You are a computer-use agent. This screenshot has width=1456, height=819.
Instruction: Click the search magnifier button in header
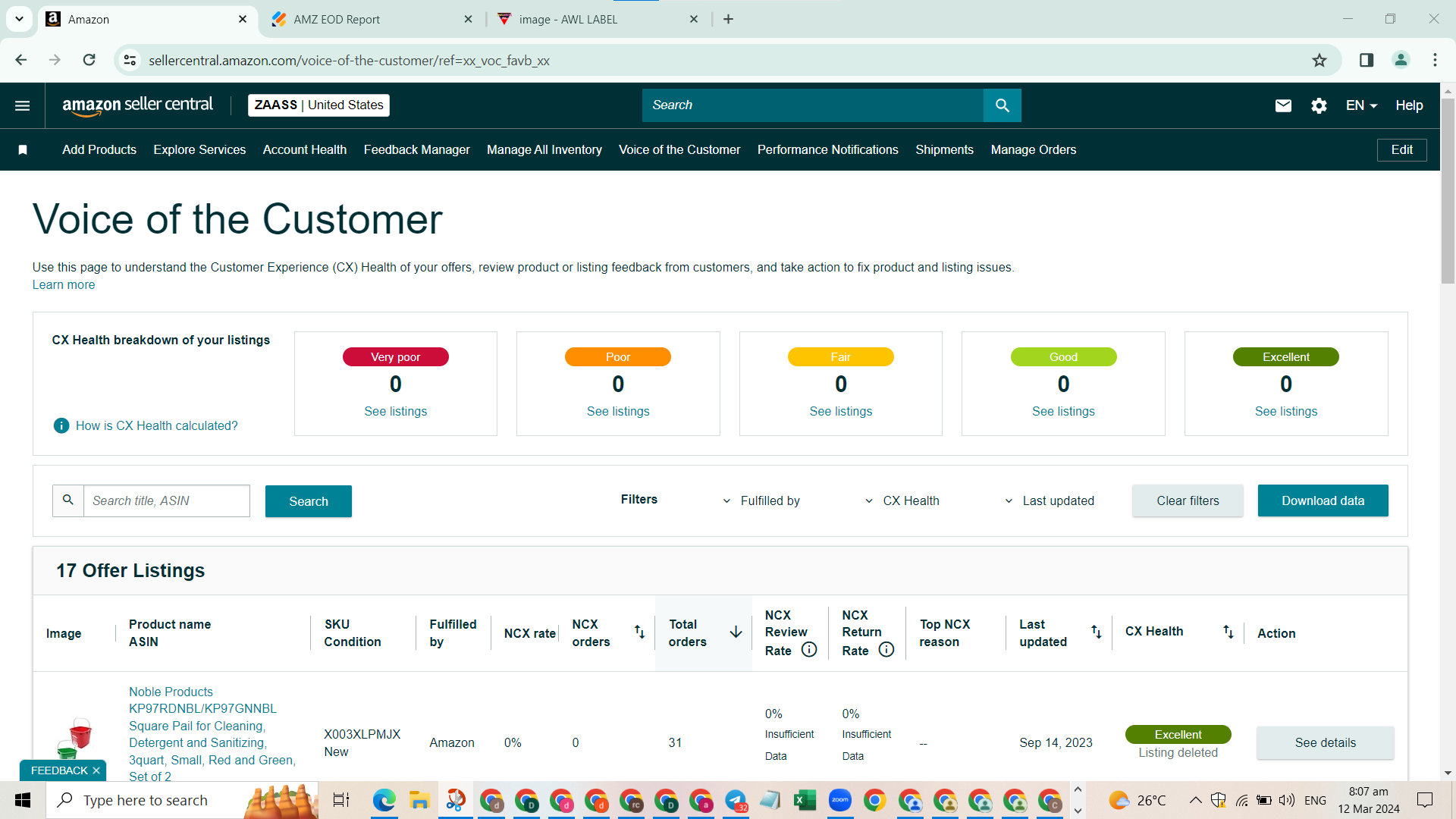[1002, 105]
